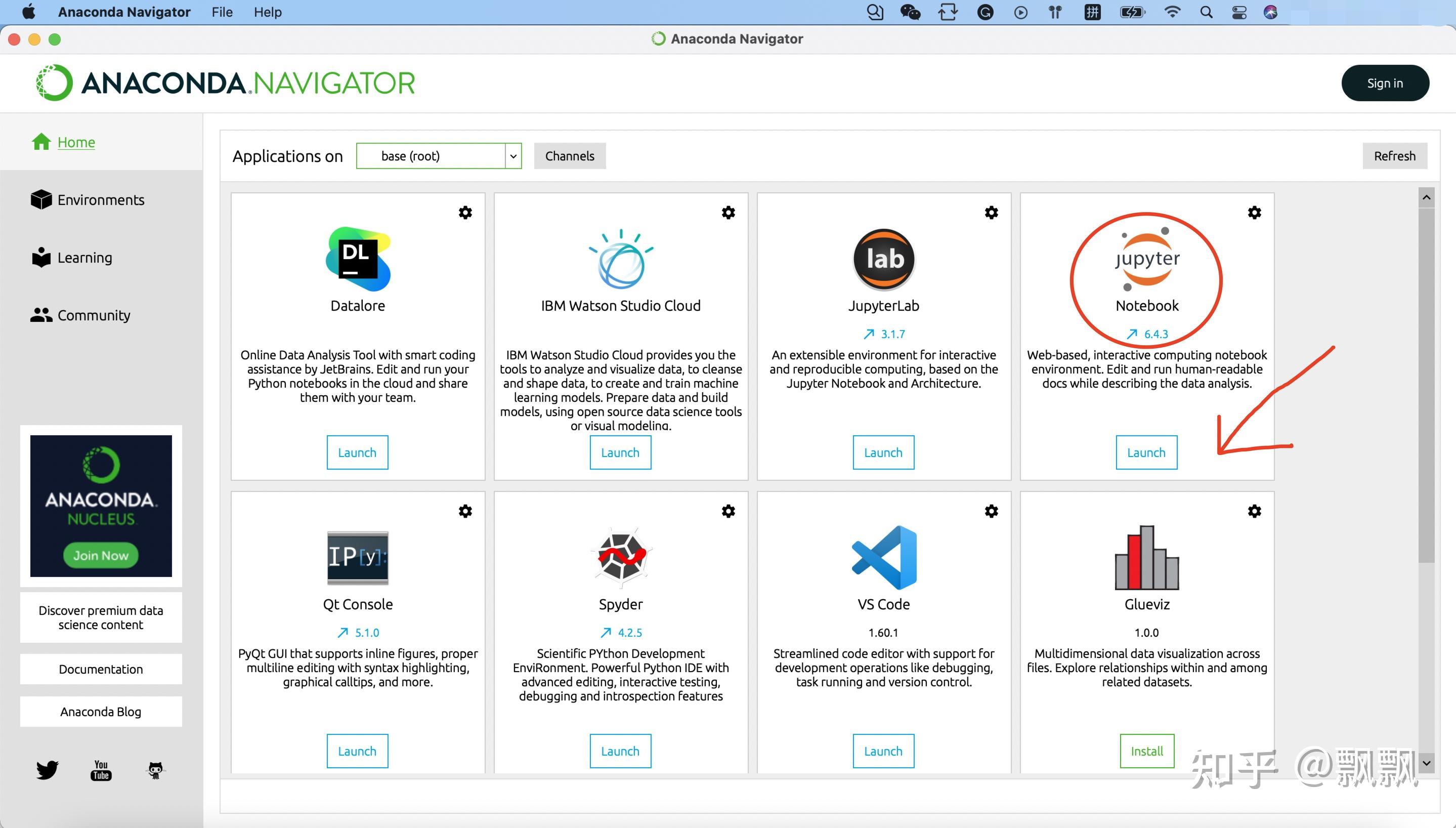This screenshot has width=1456, height=828.
Task: Launch JupyterLab
Action: click(884, 452)
